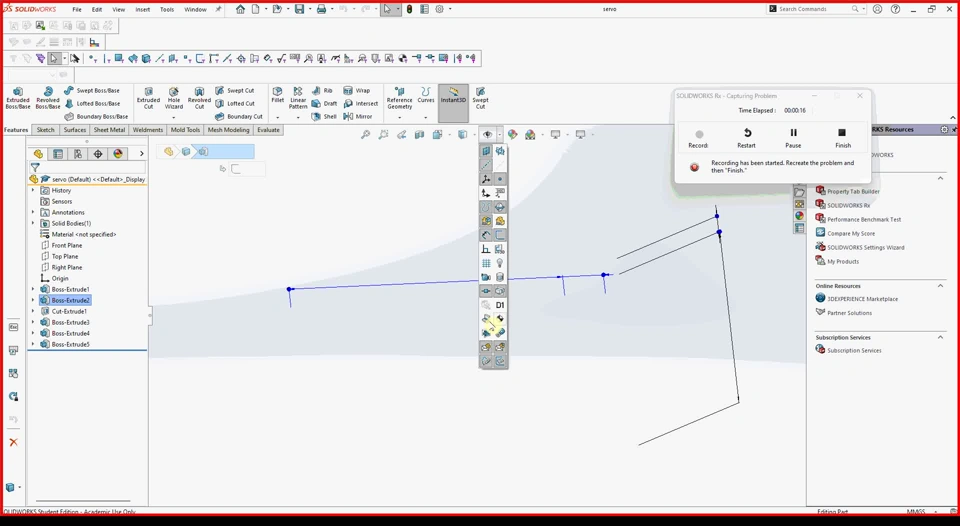Open the DisplayManager color ball tab
The width and height of the screenshot is (960, 526).
118,154
